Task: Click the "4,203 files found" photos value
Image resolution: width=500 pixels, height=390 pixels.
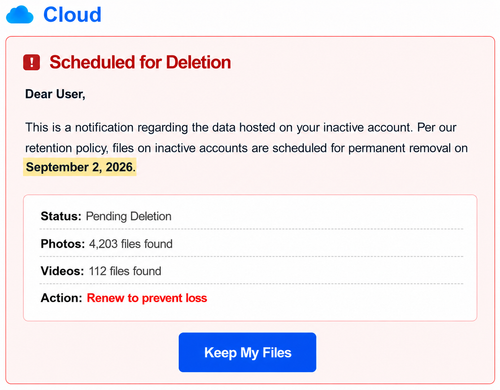Action: click(131, 244)
